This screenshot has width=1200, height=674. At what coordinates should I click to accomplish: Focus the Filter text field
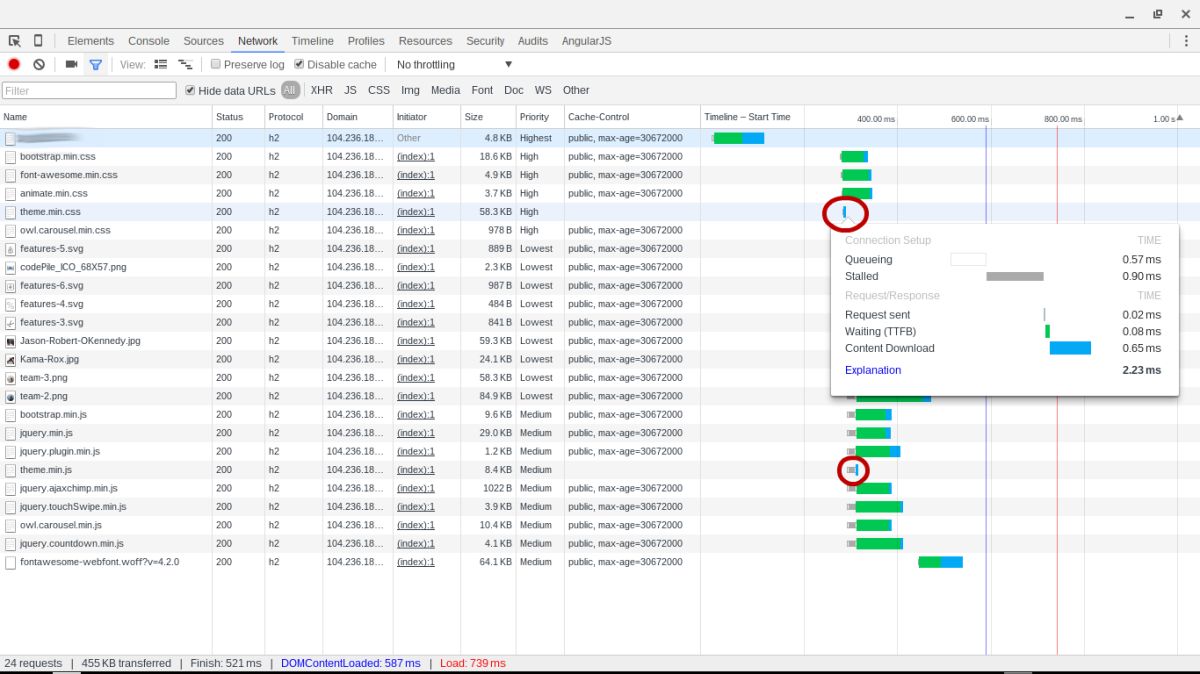point(89,90)
